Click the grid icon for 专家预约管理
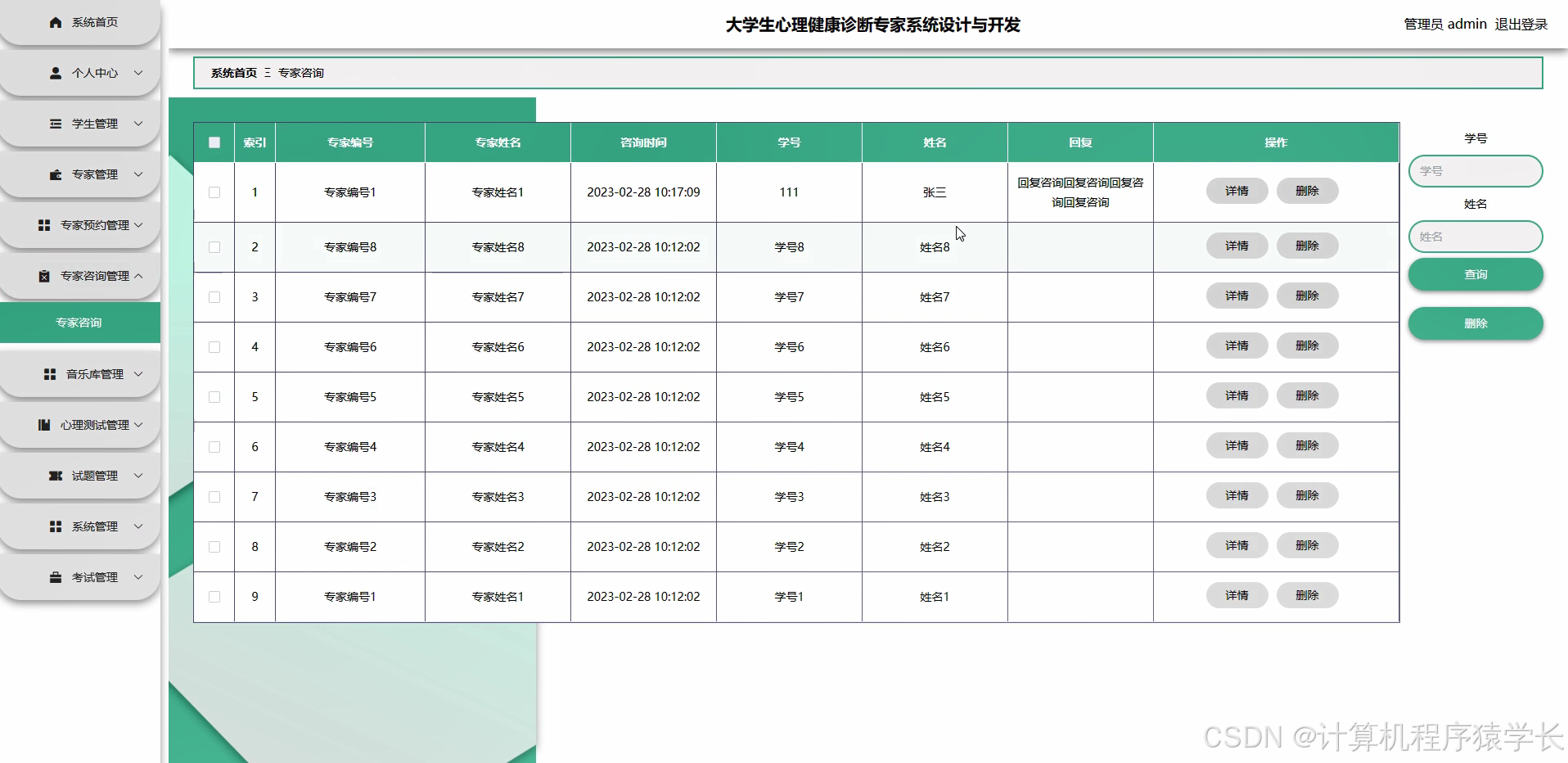Image resolution: width=1568 pixels, height=763 pixels. (x=44, y=225)
